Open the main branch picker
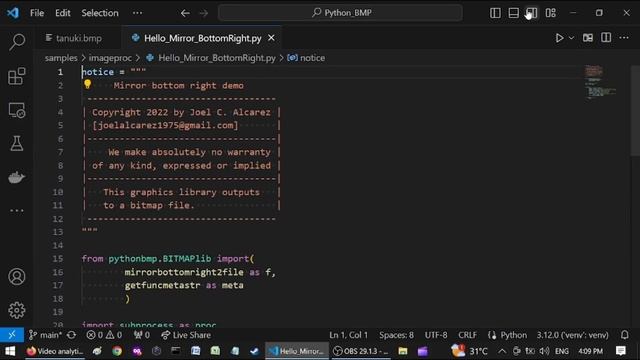The width and height of the screenshot is (640, 360). click(44, 335)
